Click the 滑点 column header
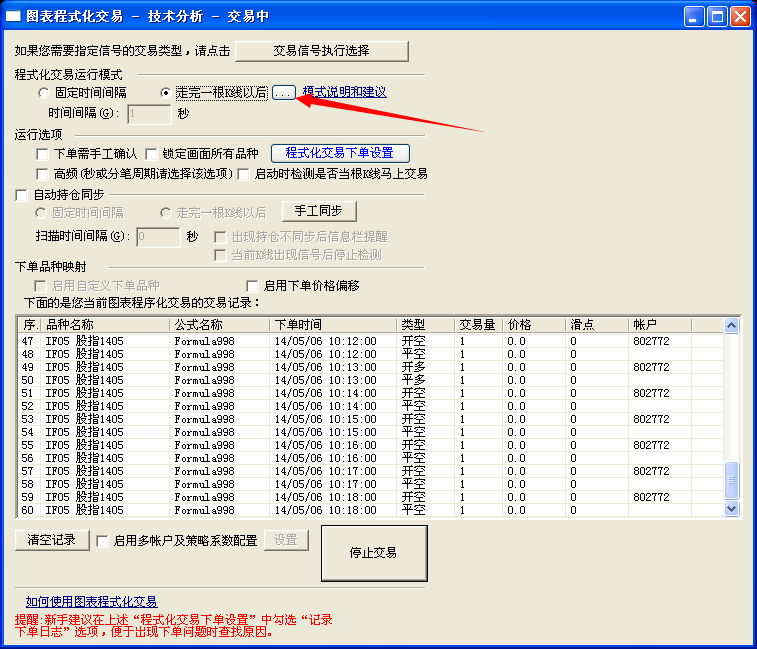This screenshot has height=649, width=757. click(x=597, y=325)
